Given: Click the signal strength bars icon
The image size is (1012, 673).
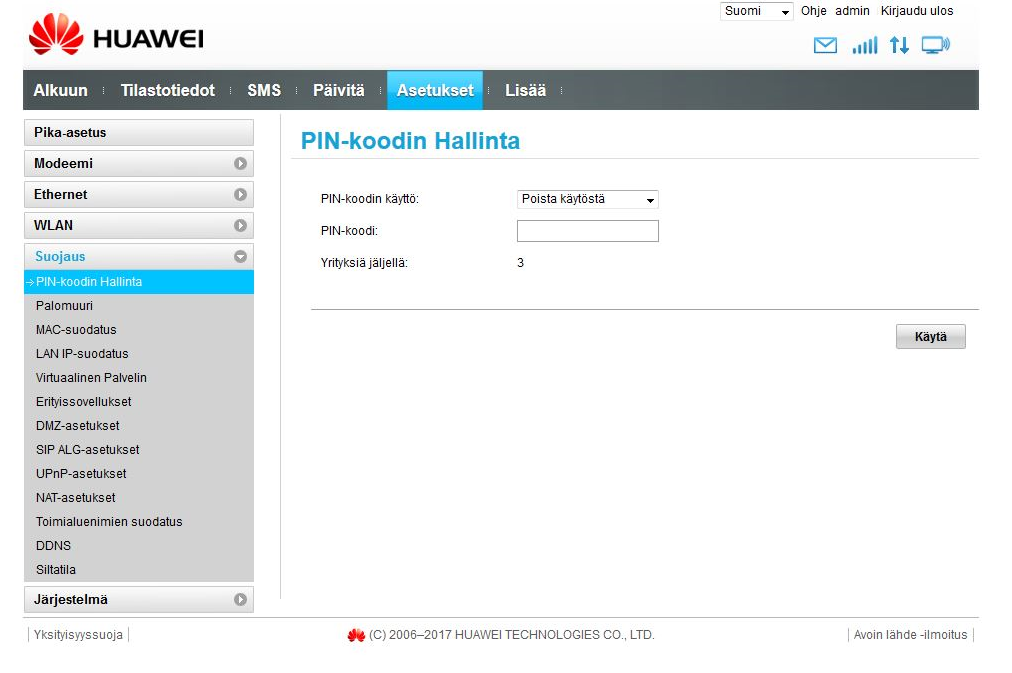Looking at the screenshot, I should (864, 45).
